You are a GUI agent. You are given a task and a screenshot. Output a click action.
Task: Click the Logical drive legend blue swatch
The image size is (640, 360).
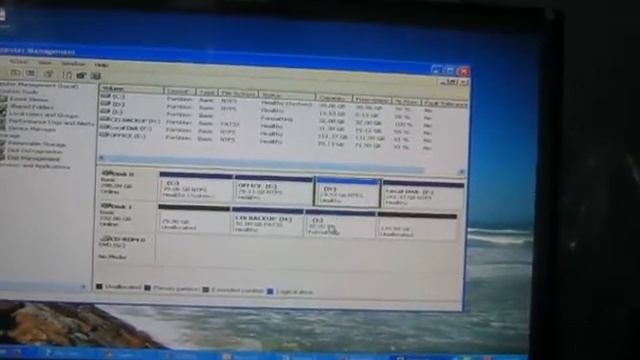point(270,291)
